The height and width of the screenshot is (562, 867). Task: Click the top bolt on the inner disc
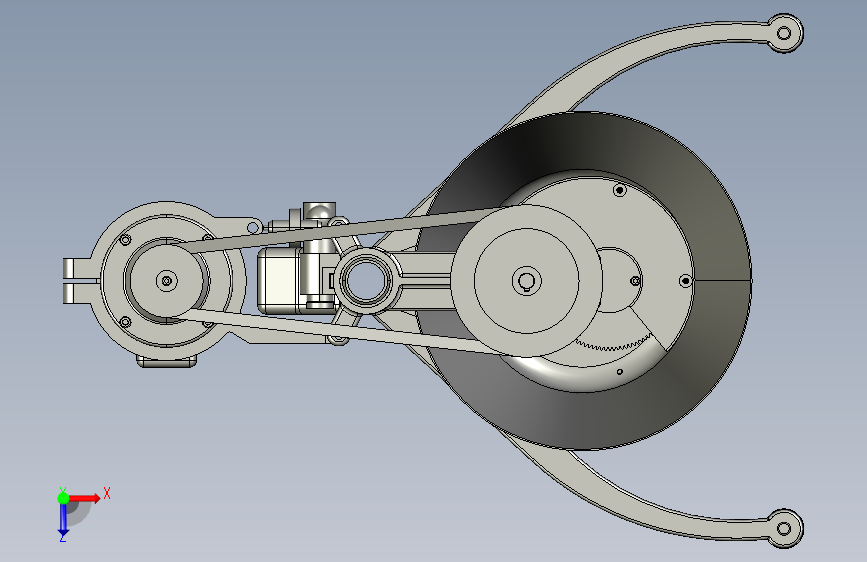(619, 191)
